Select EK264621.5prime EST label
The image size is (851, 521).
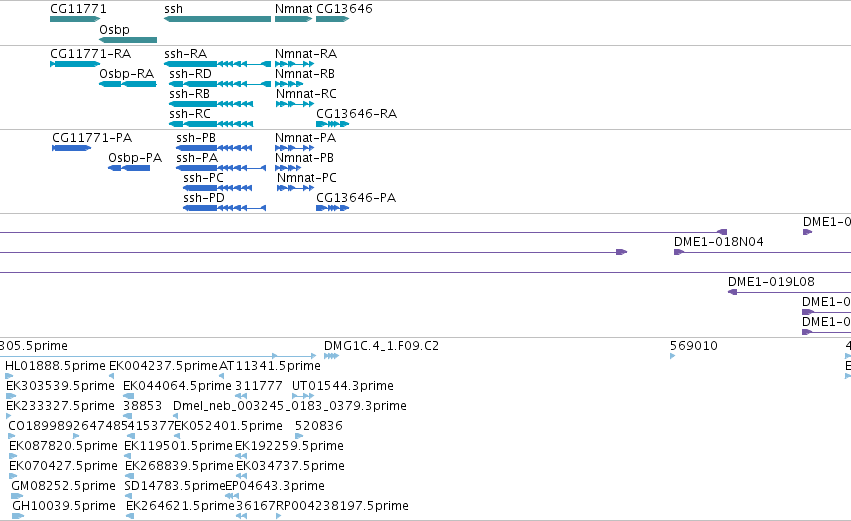[180, 507]
